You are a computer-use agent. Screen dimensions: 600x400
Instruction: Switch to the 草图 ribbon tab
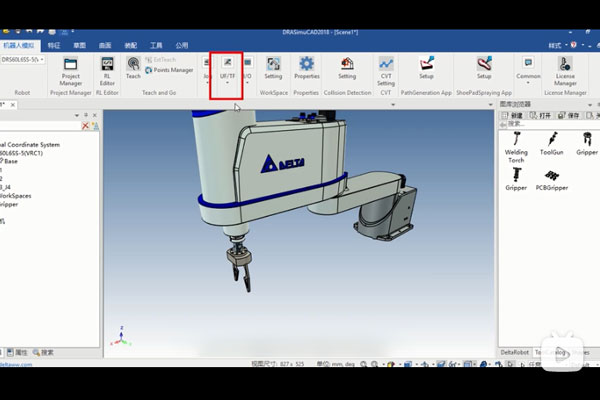click(x=80, y=46)
